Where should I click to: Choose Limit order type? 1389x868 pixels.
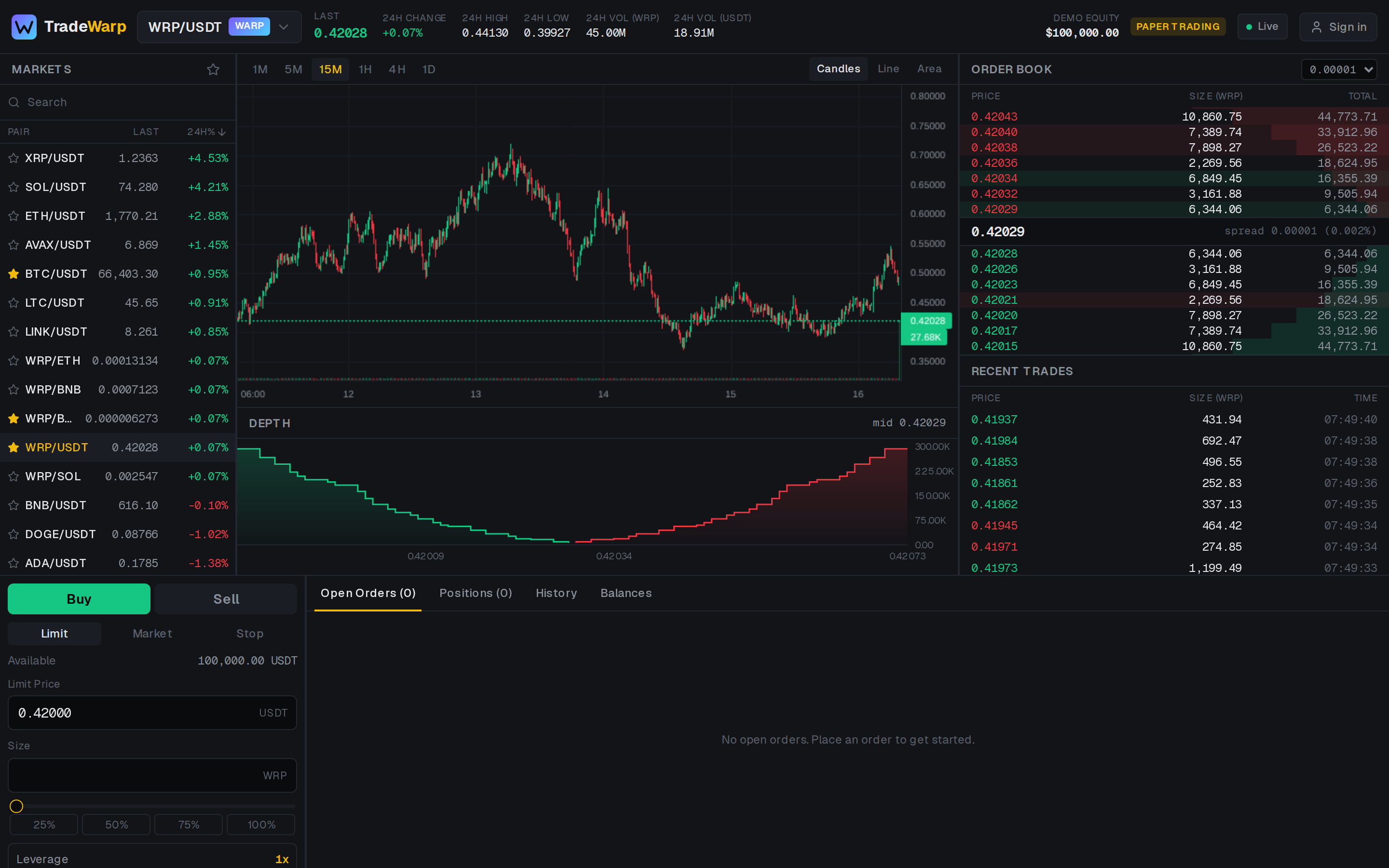coord(54,633)
